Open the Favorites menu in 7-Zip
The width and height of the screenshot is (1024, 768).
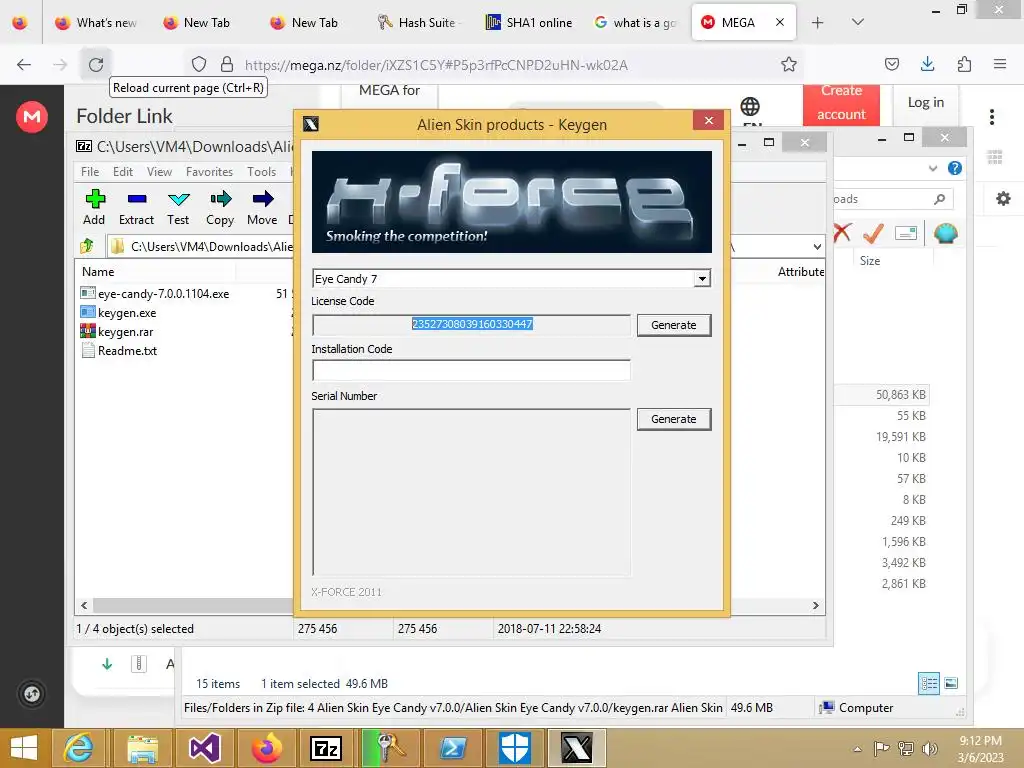tap(209, 172)
